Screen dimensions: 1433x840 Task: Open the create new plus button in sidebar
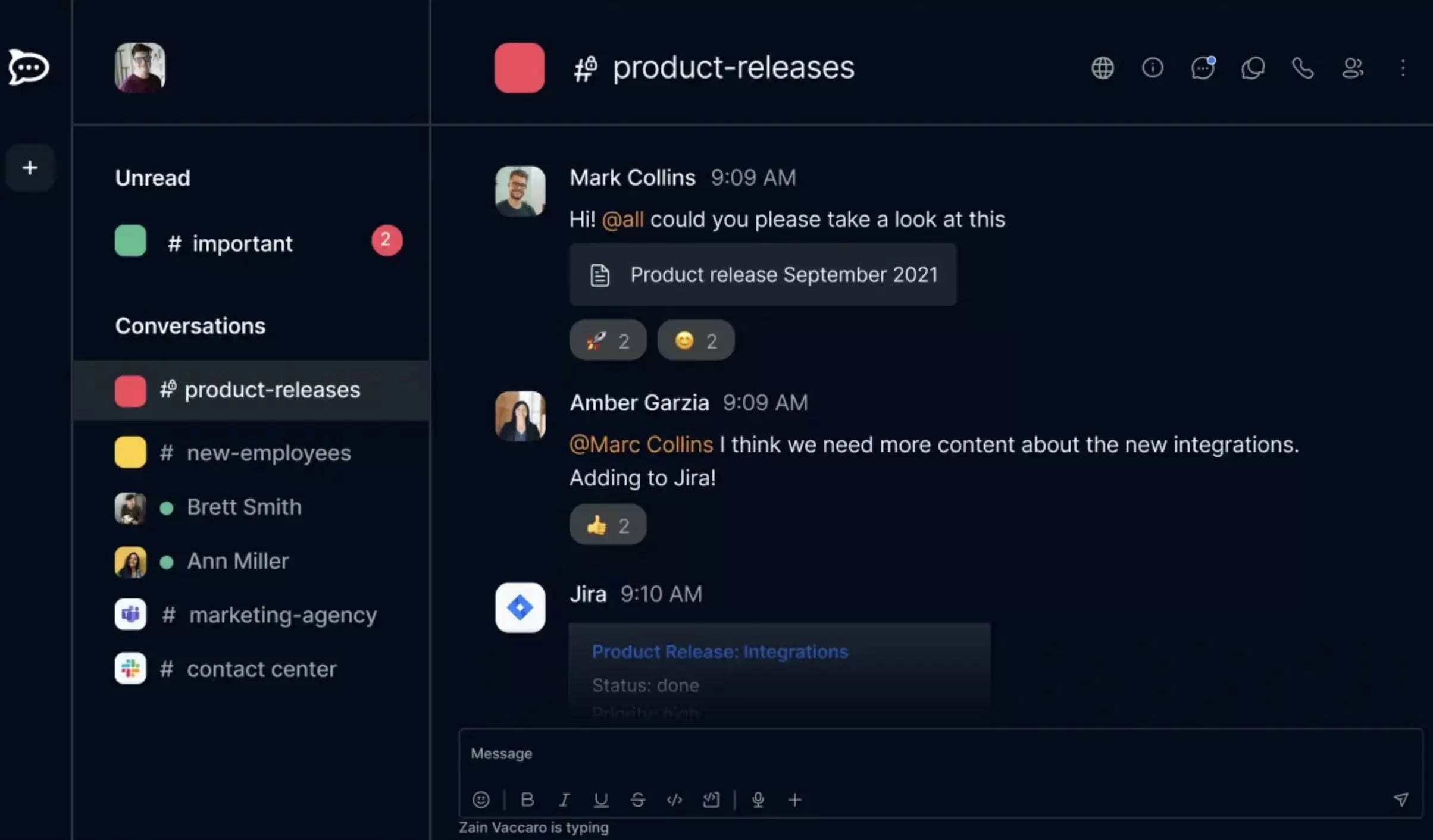click(30, 168)
